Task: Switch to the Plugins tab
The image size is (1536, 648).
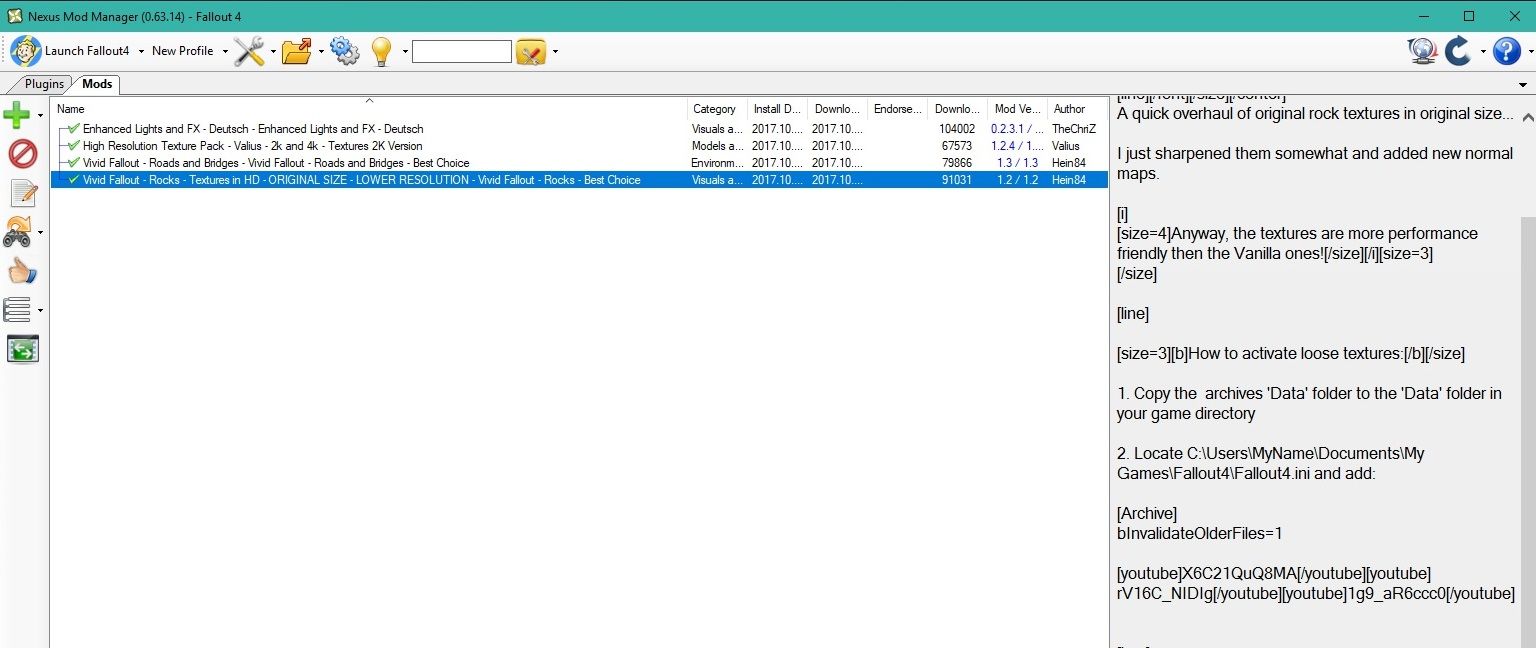Action: [44, 84]
